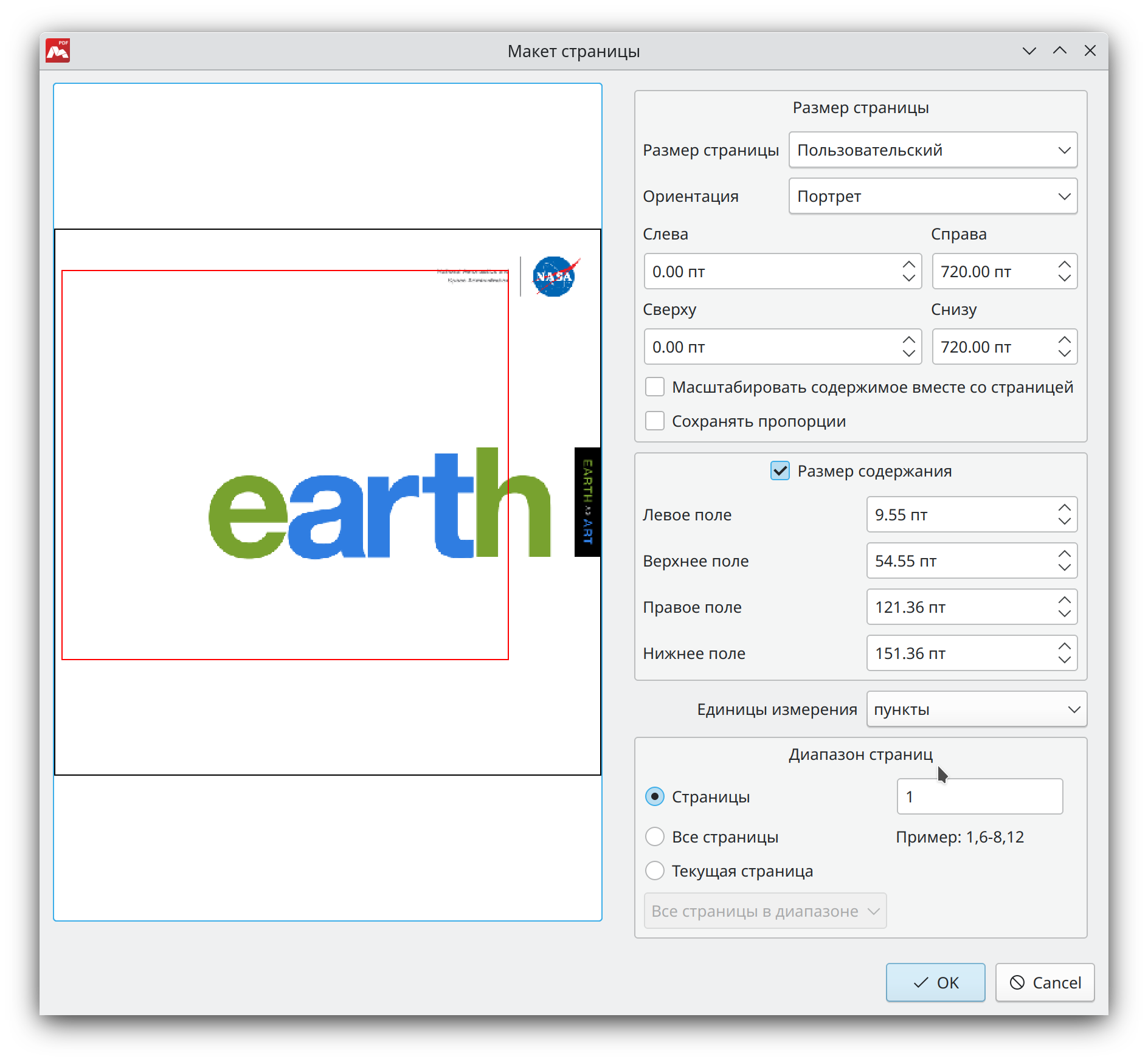Increase the 'Слева' value with up arrow
Viewport: 1148px width, 1062px height.
[909, 264]
